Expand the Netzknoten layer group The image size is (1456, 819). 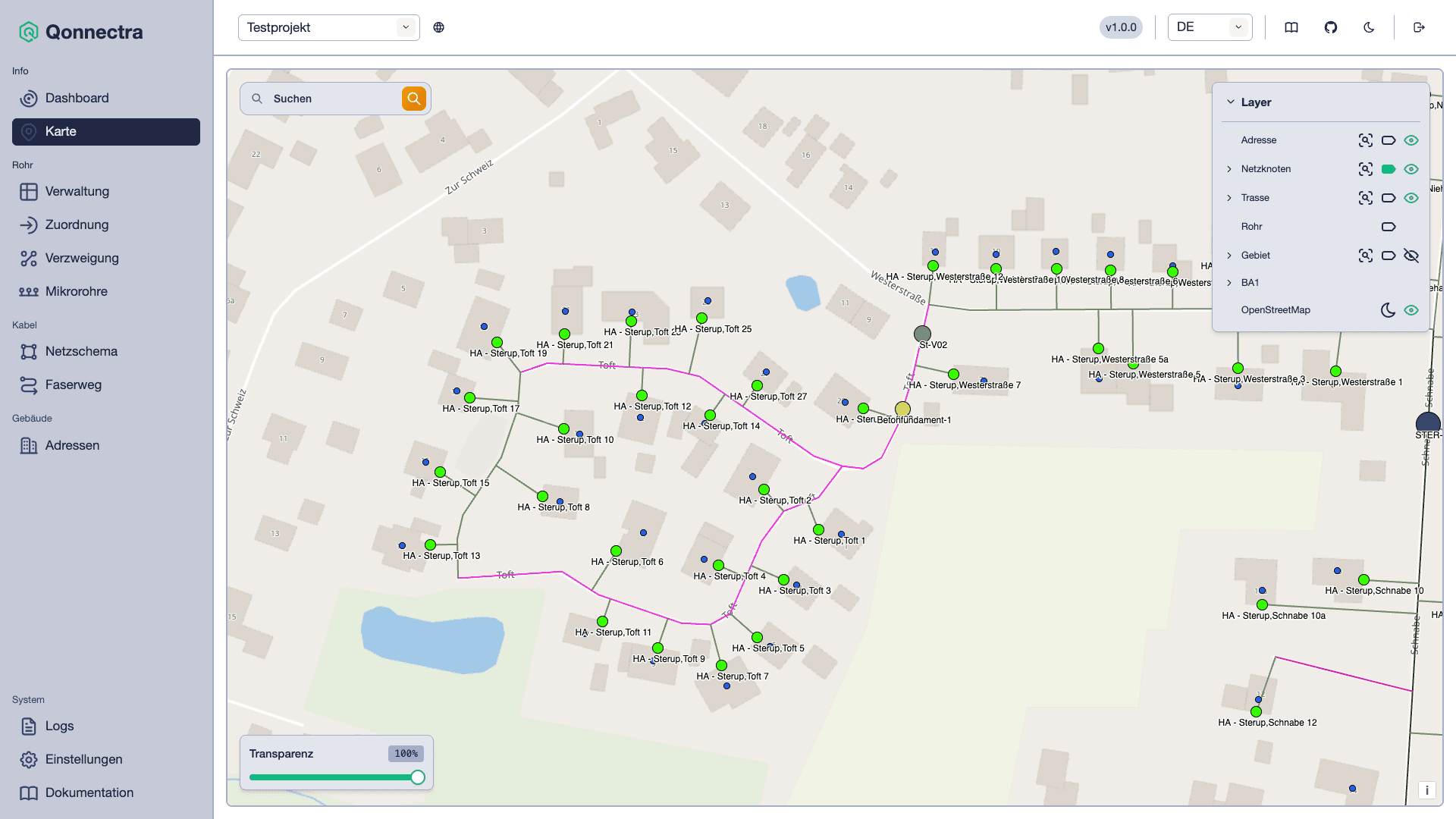[x=1229, y=169]
